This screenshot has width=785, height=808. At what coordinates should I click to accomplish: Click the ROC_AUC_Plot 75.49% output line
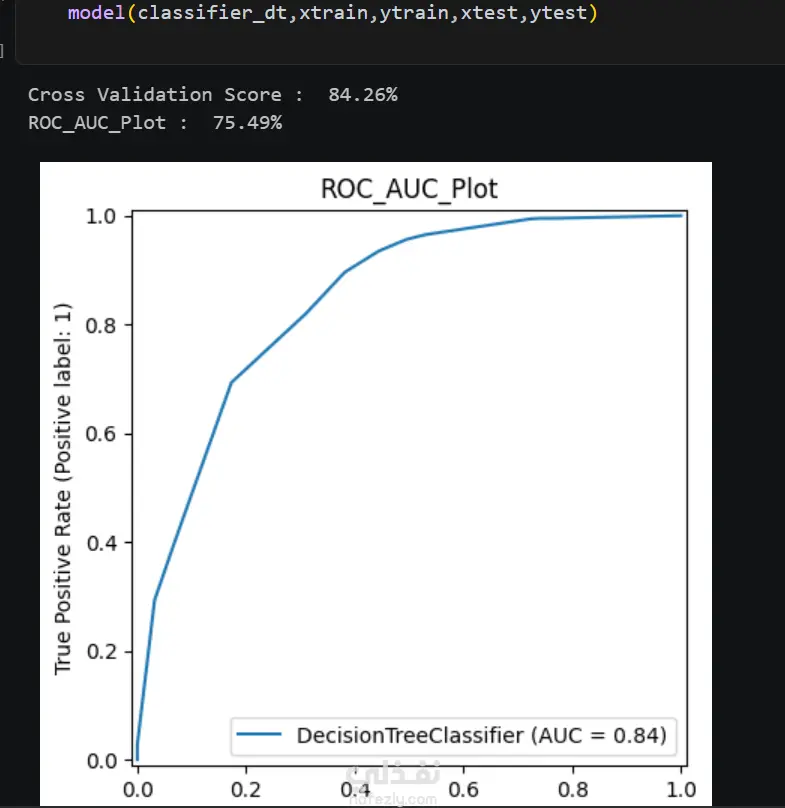155,123
